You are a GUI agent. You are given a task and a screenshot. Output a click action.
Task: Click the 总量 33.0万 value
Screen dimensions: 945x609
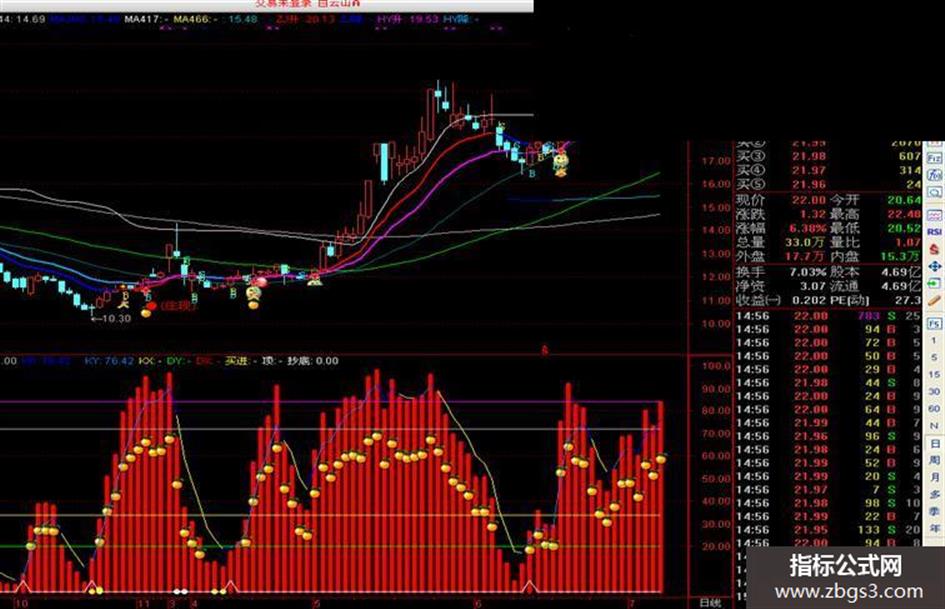[805, 242]
